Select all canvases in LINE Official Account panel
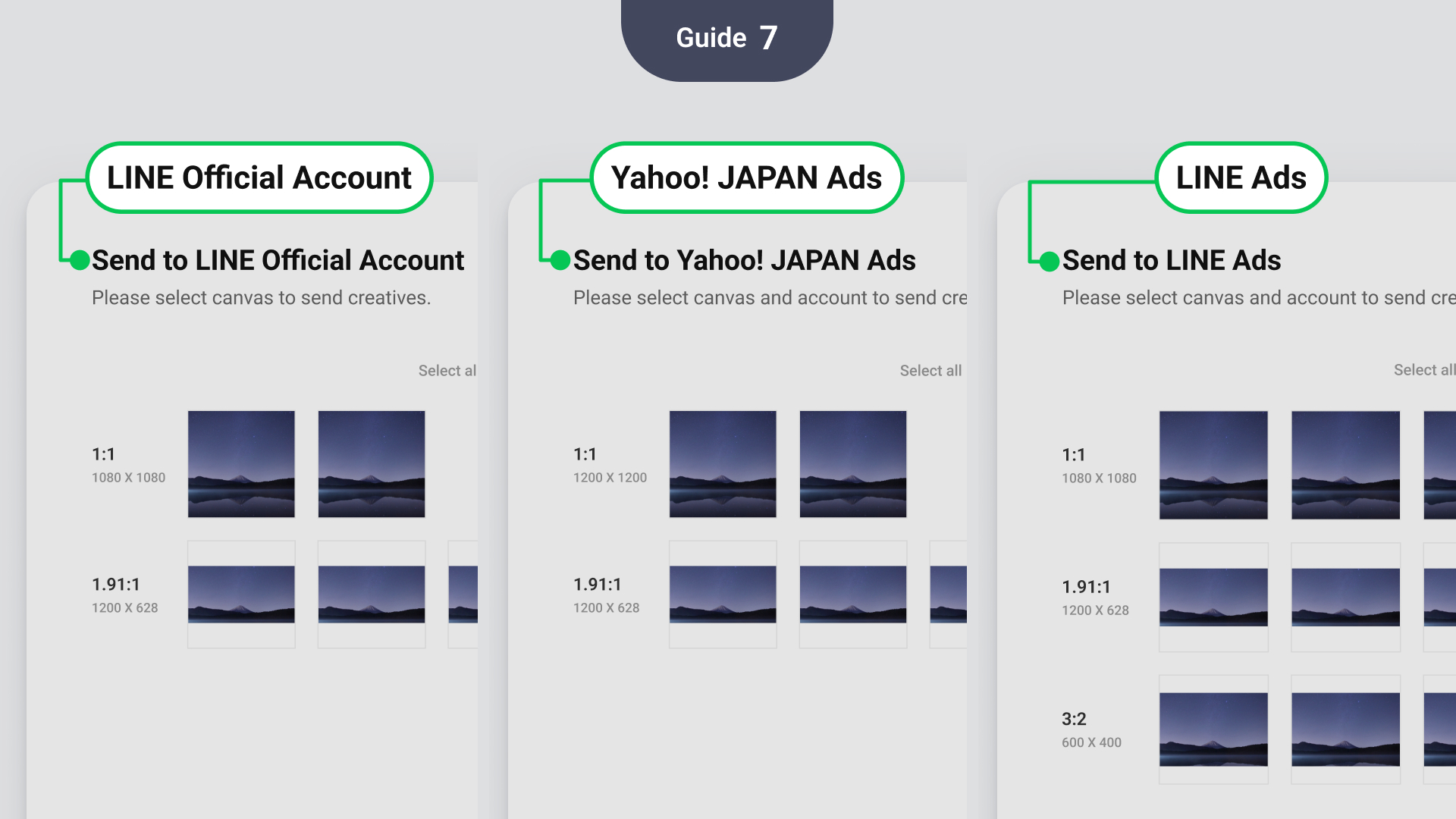Image resolution: width=1456 pixels, height=819 pixels. (x=447, y=371)
